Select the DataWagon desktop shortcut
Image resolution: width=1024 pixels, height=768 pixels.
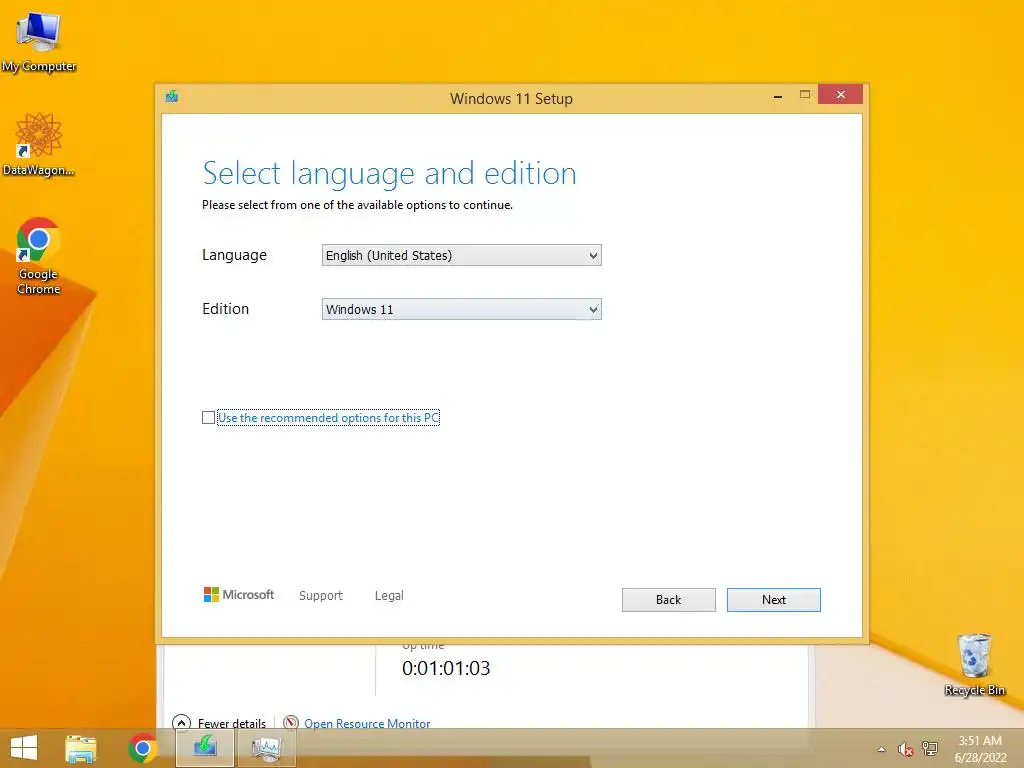(39, 145)
